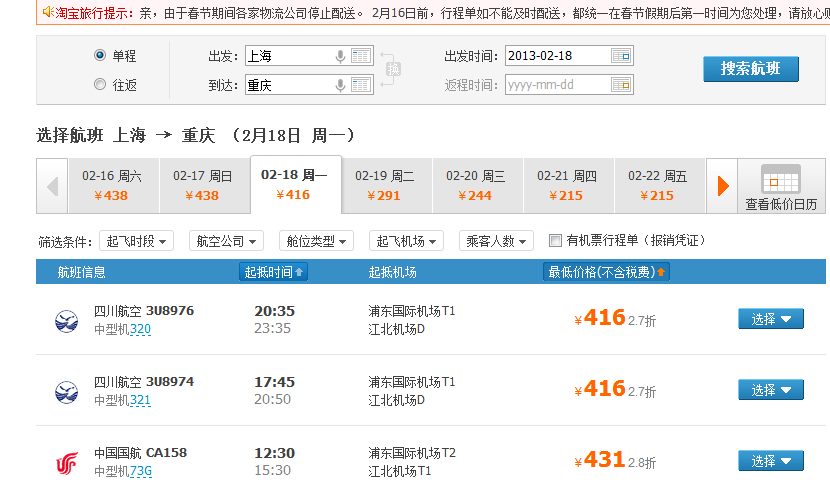Viewport: 830px width, 485px height.
Task: Sort by 最低价格(不含税费) column header
Action: pos(606,272)
